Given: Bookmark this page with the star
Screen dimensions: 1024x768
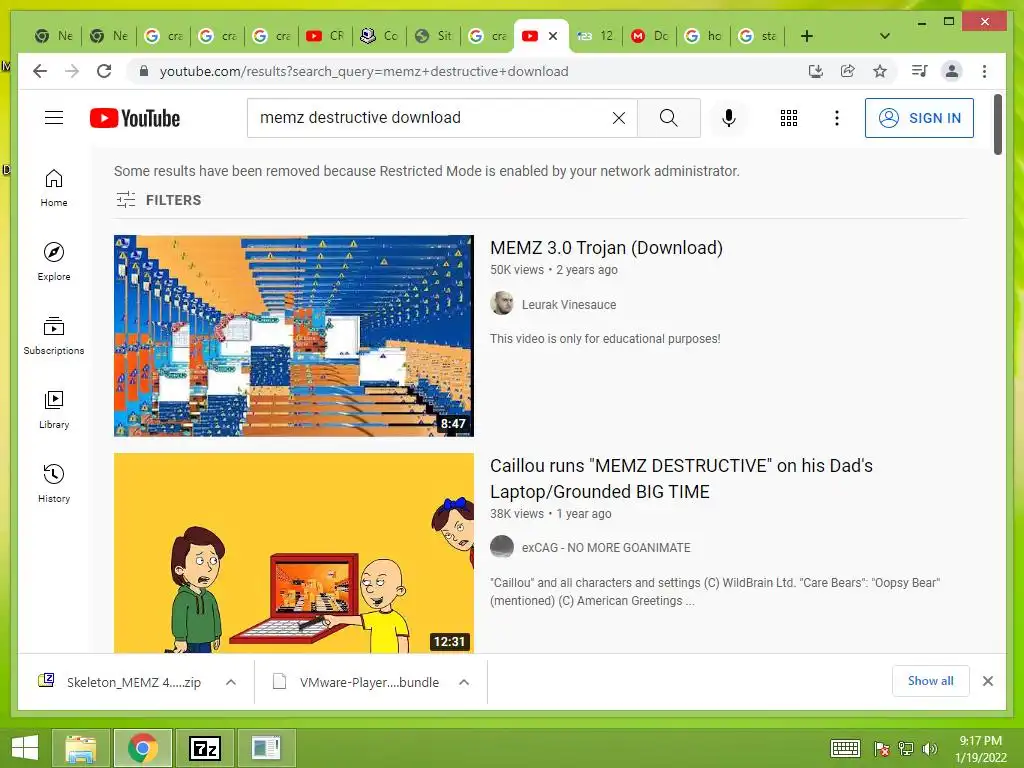Looking at the screenshot, I should 880,71.
